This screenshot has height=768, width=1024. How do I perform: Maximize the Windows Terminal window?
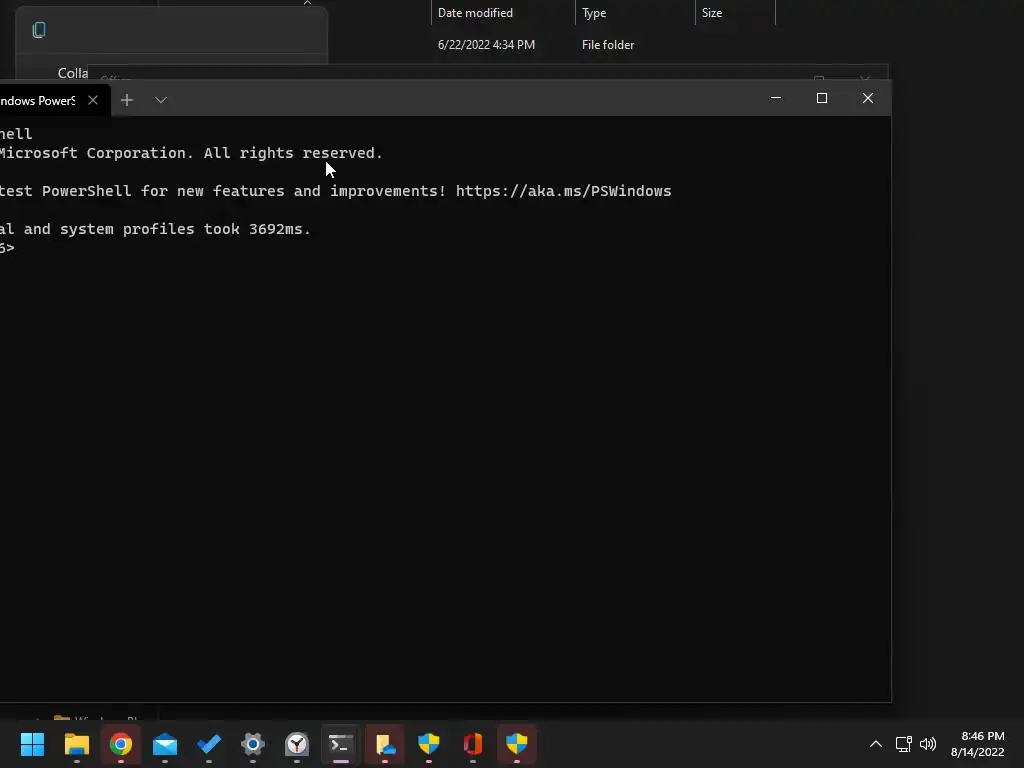(822, 98)
